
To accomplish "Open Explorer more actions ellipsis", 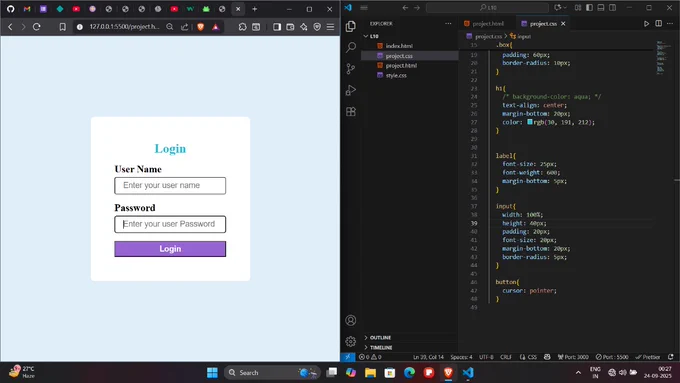I will click(448, 23).
